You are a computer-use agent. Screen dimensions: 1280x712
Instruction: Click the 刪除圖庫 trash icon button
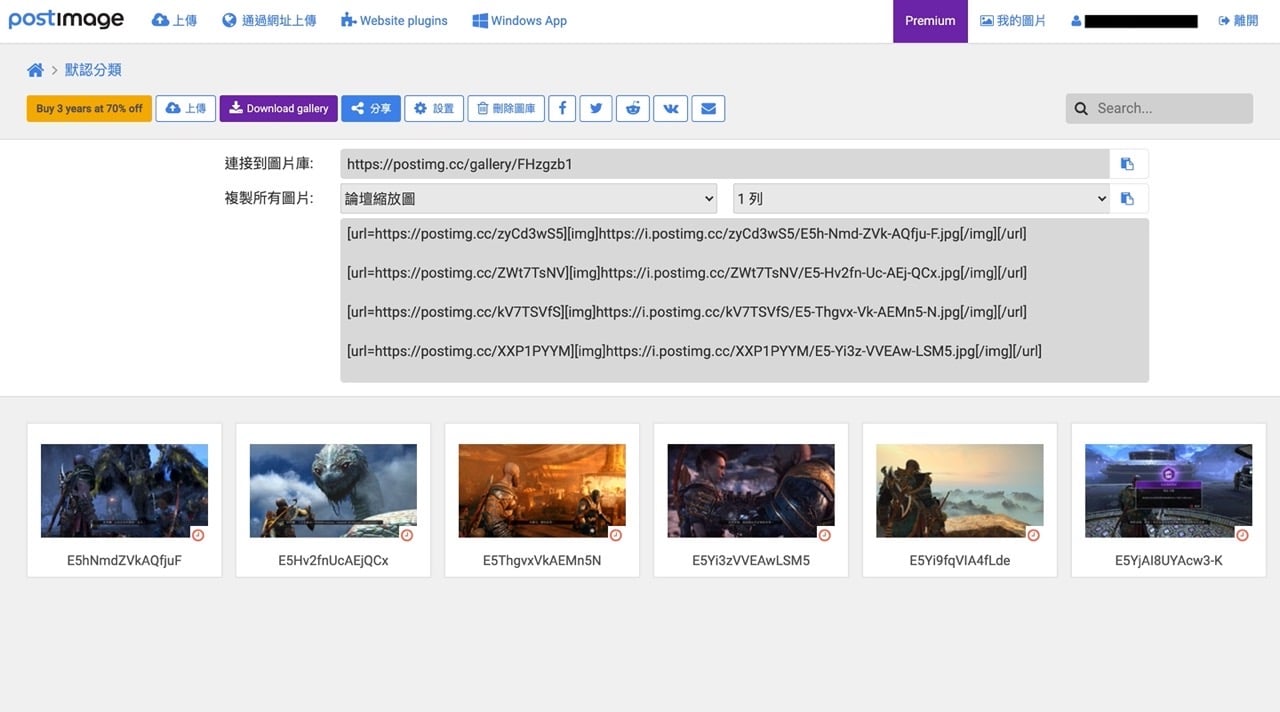click(x=506, y=108)
